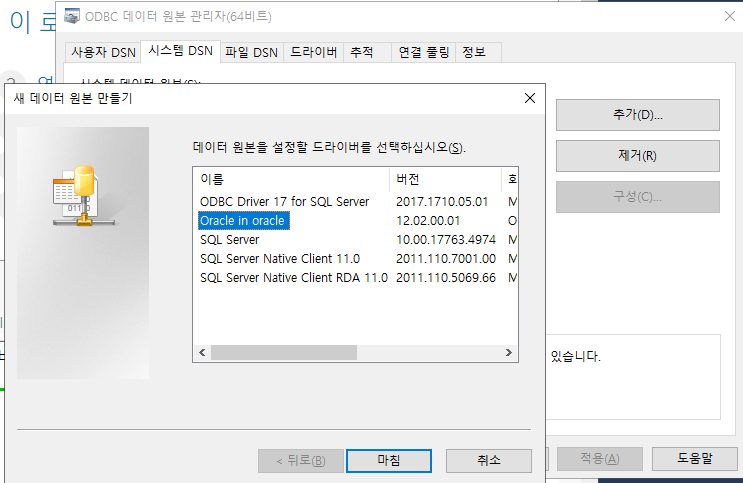The image size is (743, 483).
Task: Click the driver list scroll-right arrow
Action: click(x=508, y=353)
